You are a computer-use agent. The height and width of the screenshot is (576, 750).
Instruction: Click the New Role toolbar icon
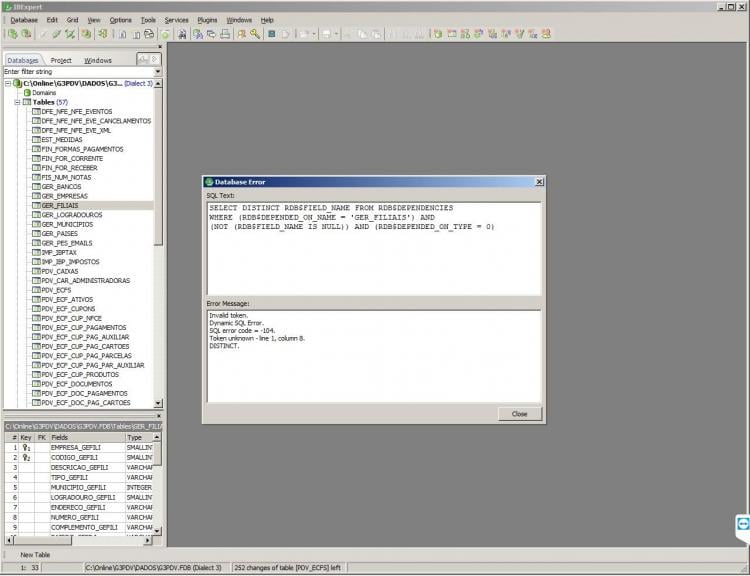[x=546, y=34]
